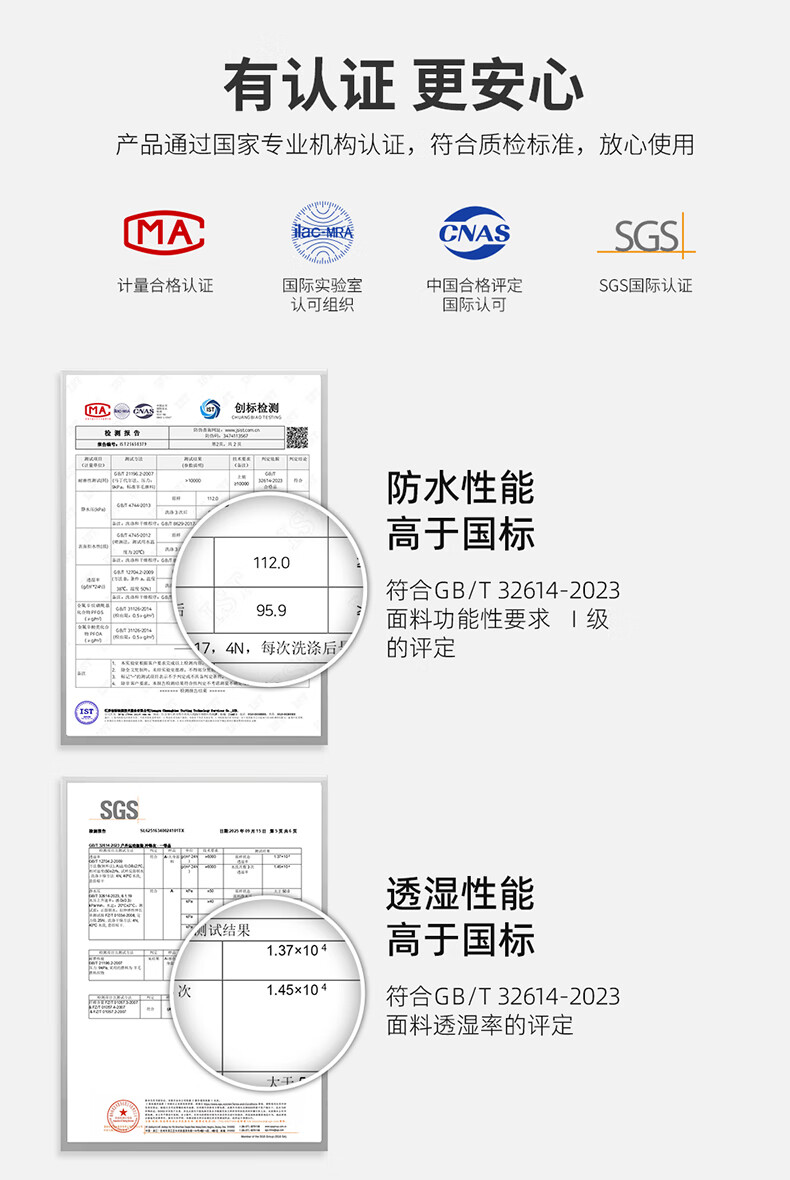This screenshot has height=1180, width=790.
Task: Click 高于国标 under 防水性能
Action: [460, 534]
